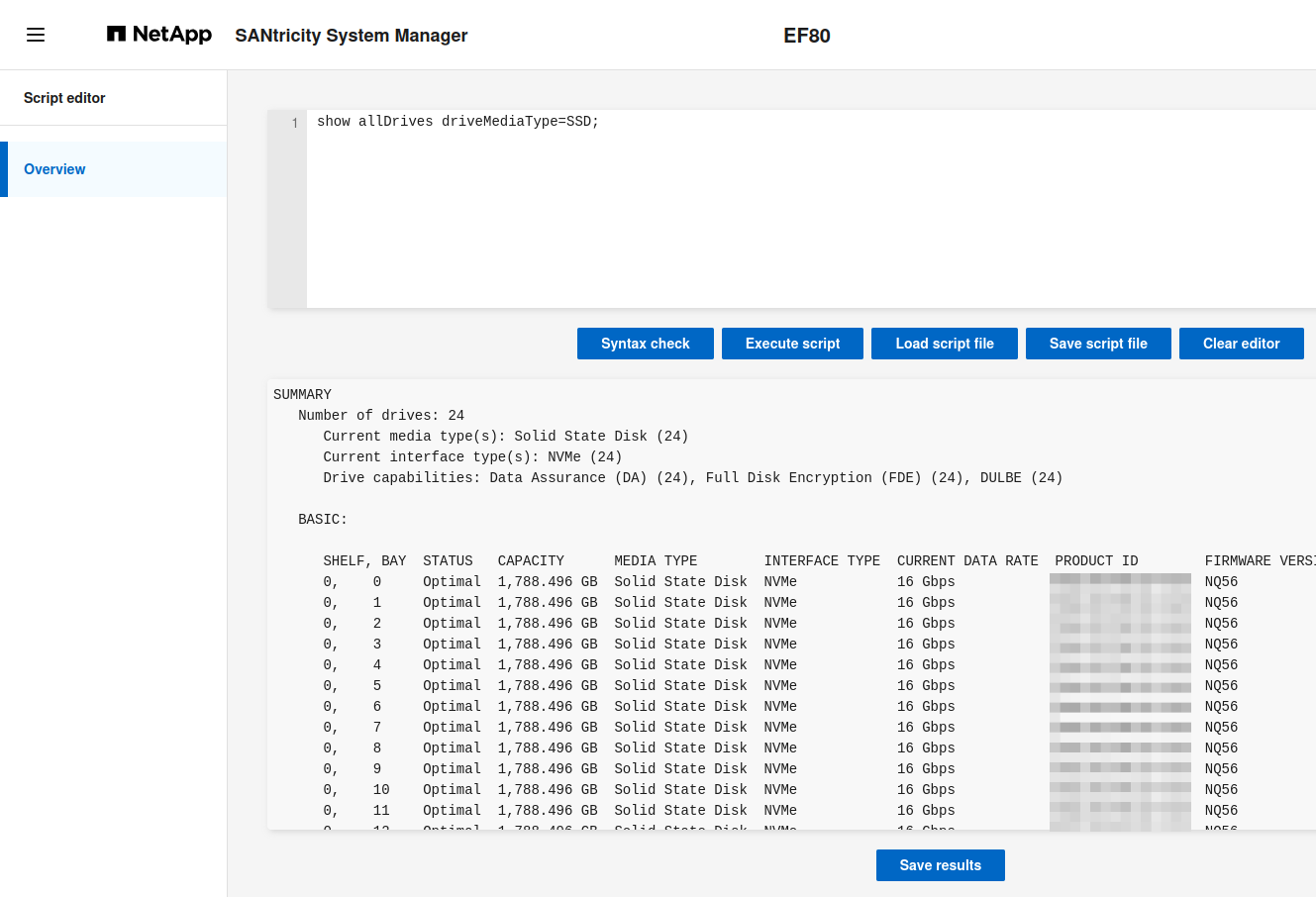Viewport: 1316px width, 897px height.
Task: Click capacity value for bay 3
Action: [x=548, y=644]
